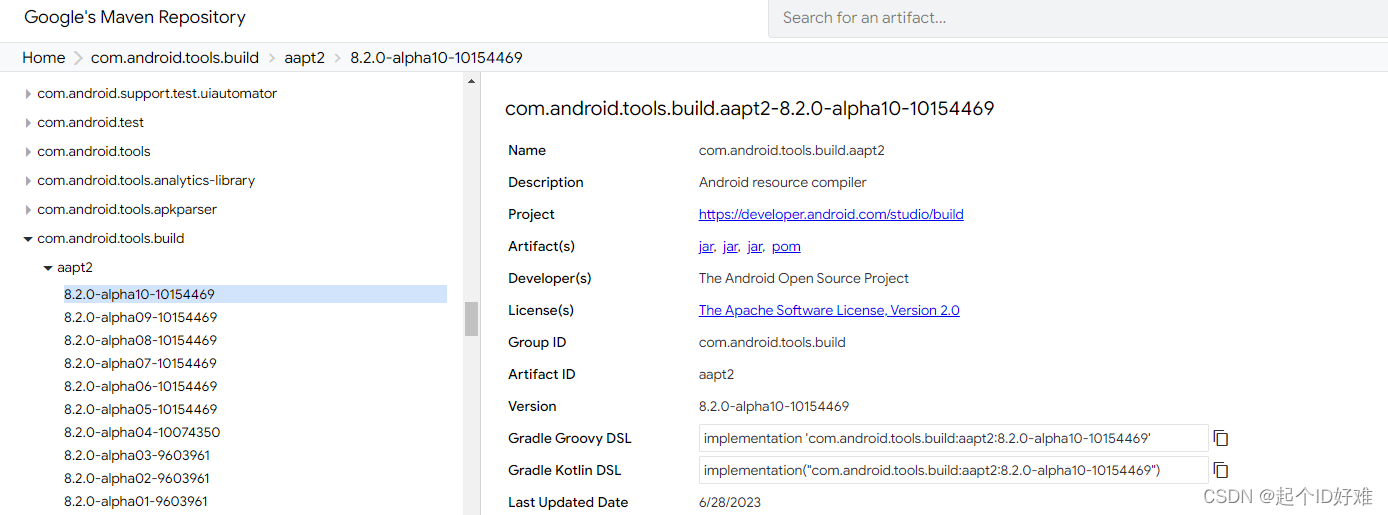Select version 8.2.0-alpha07-10154469
This screenshot has width=1388, height=515.
click(140, 363)
